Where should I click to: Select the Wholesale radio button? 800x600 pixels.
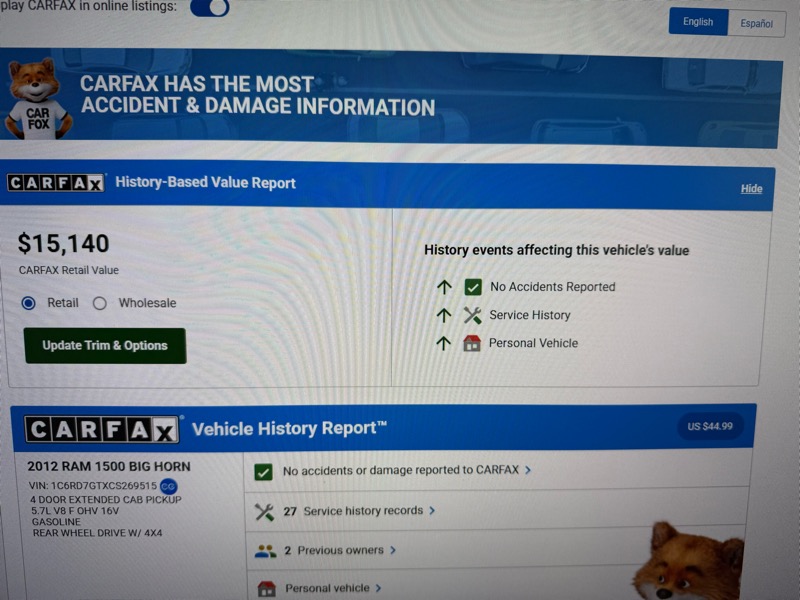click(x=100, y=303)
